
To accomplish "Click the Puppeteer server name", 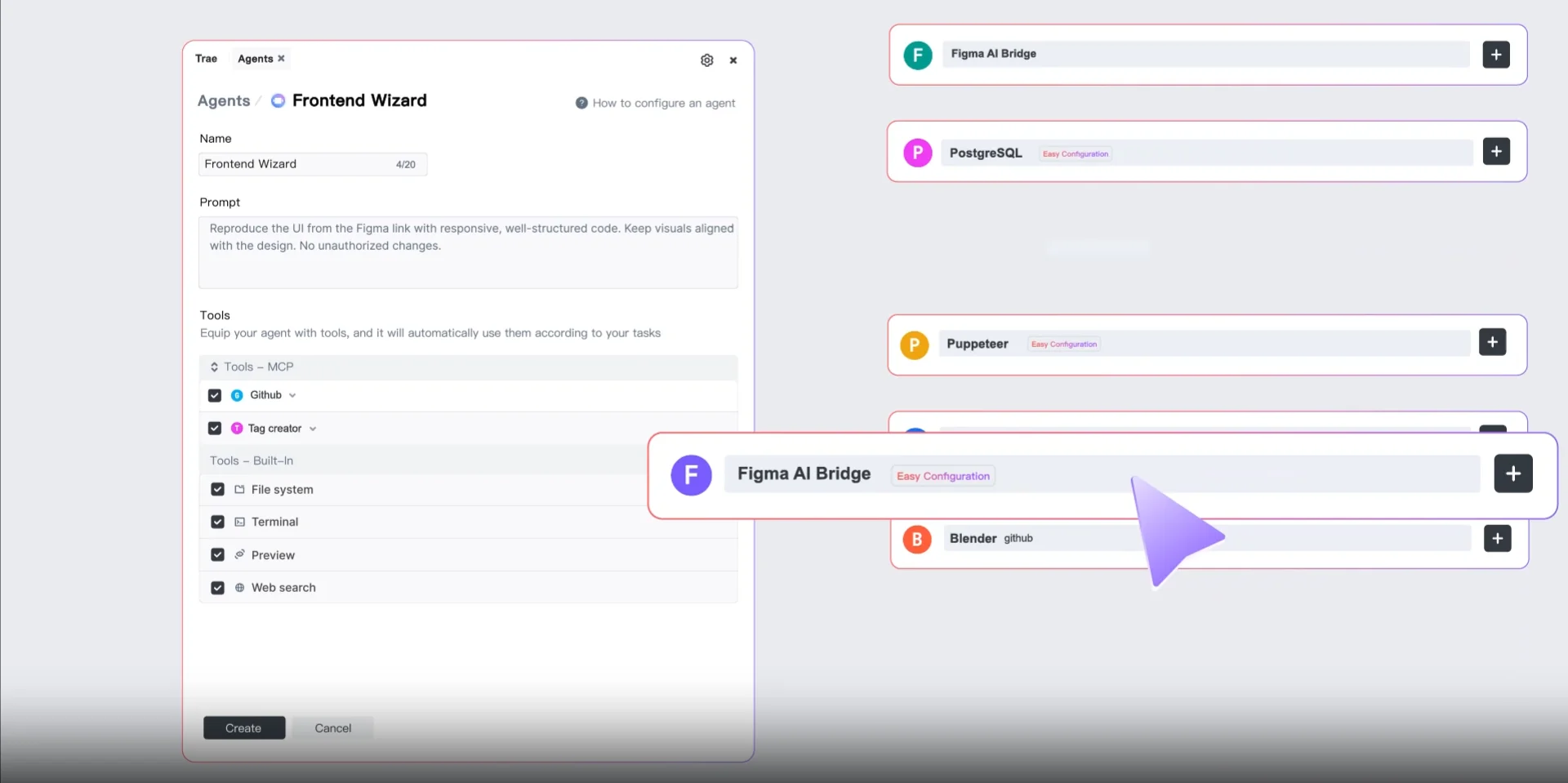I will tap(978, 344).
